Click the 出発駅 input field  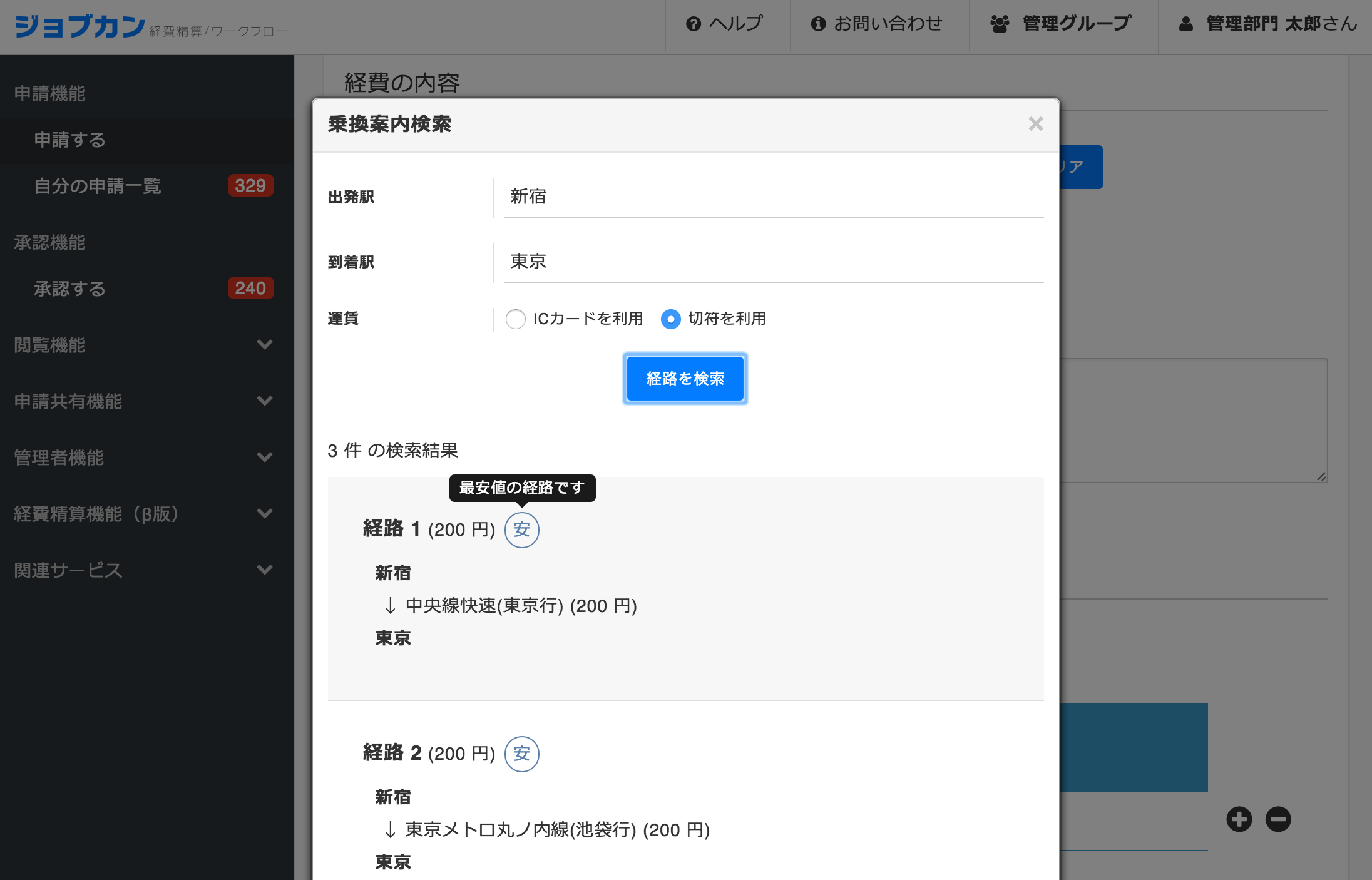(x=774, y=197)
